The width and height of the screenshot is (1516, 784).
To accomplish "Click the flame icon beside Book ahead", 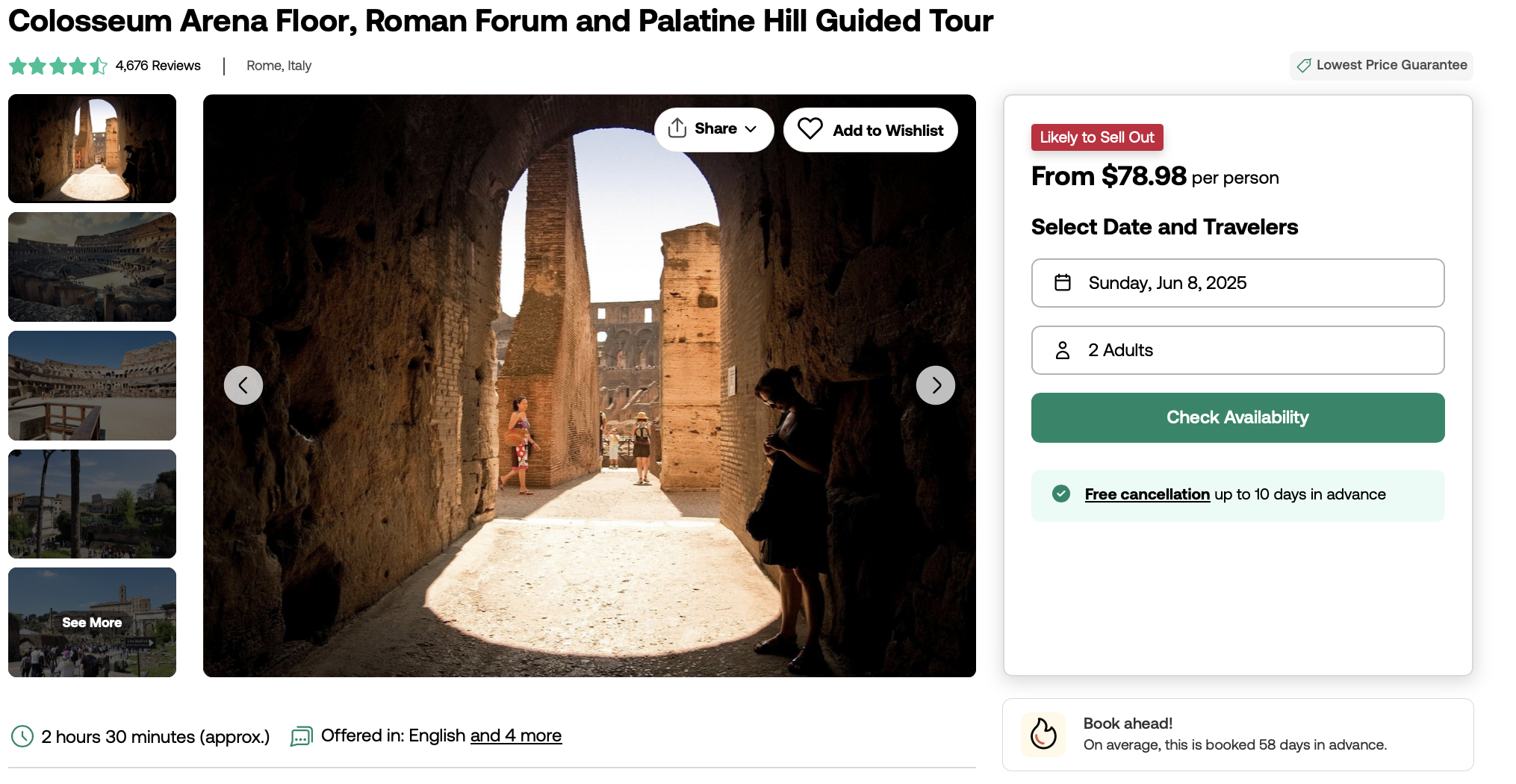I will [1043, 734].
